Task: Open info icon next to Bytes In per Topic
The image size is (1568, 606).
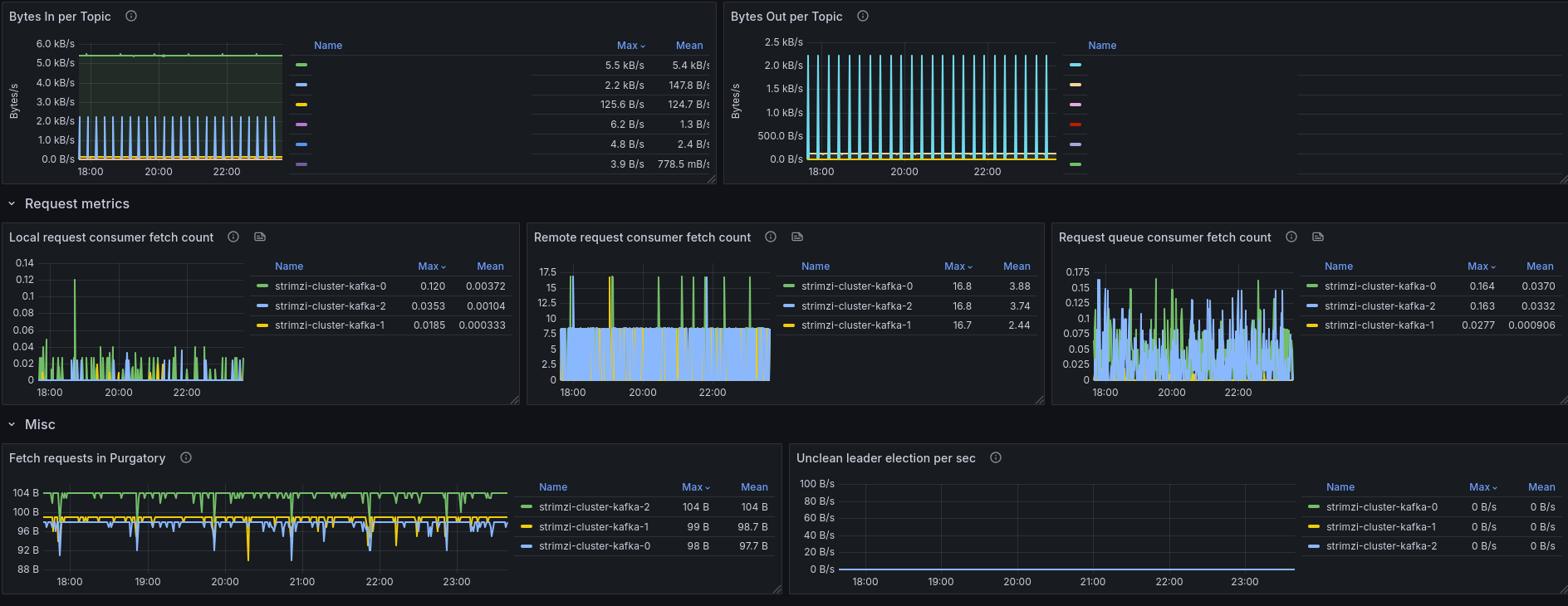Action: click(131, 16)
